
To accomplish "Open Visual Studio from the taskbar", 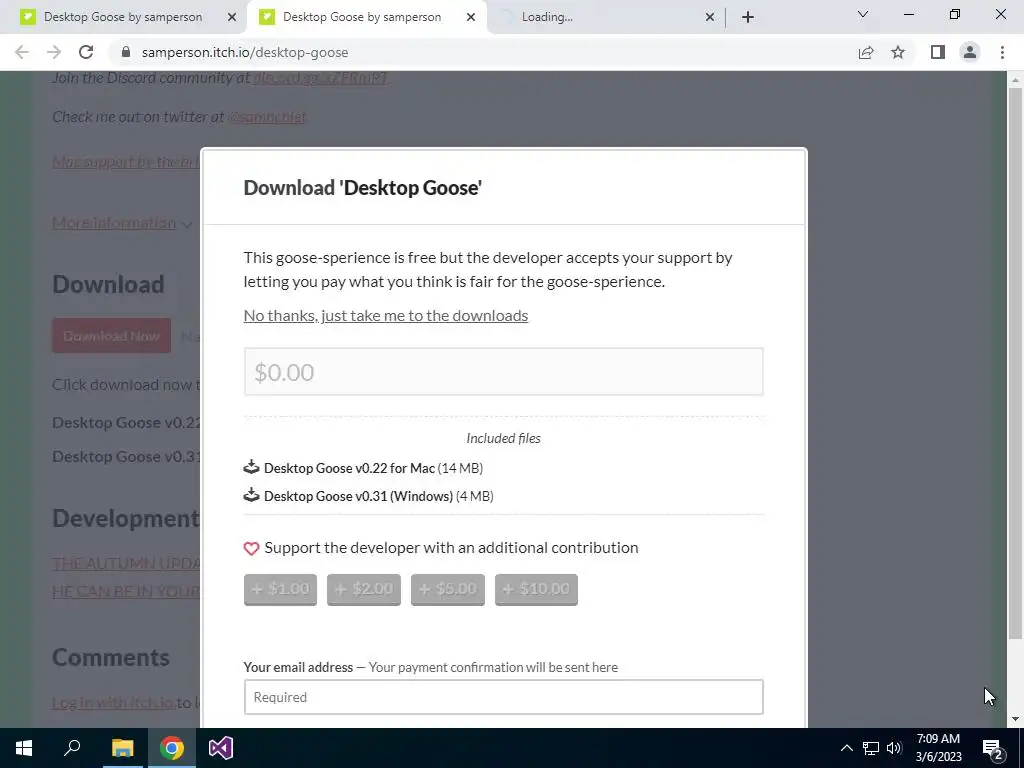I will [x=221, y=748].
